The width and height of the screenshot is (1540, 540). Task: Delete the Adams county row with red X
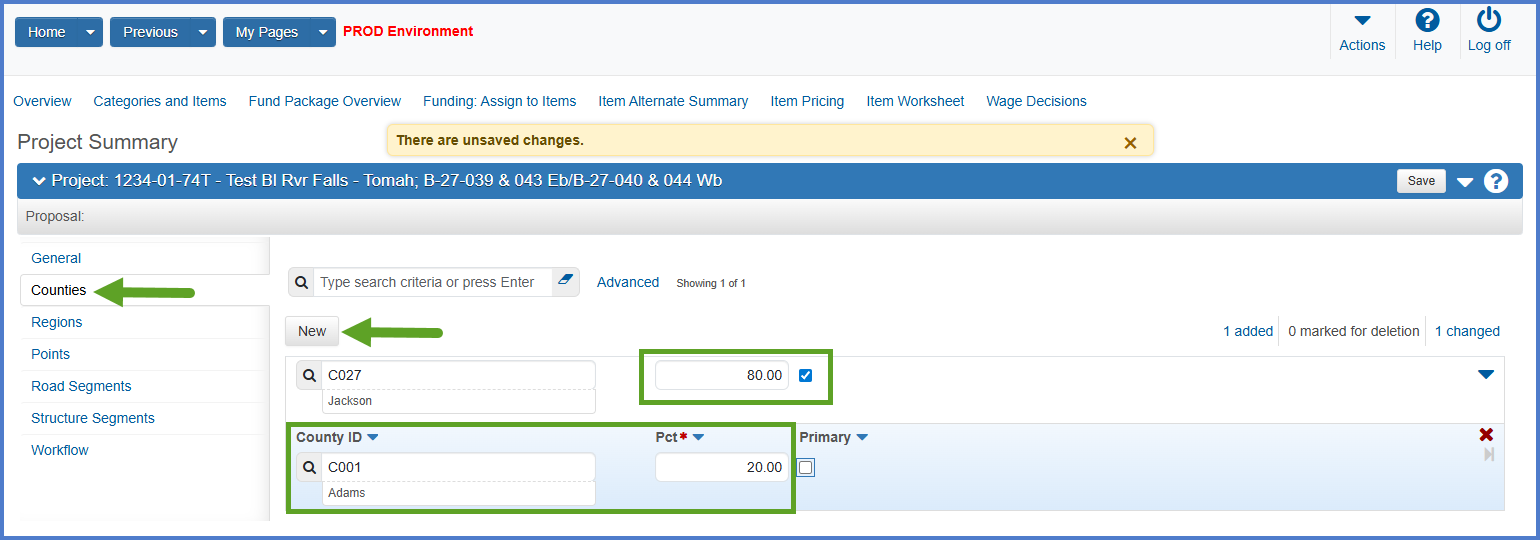click(1486, 435)
